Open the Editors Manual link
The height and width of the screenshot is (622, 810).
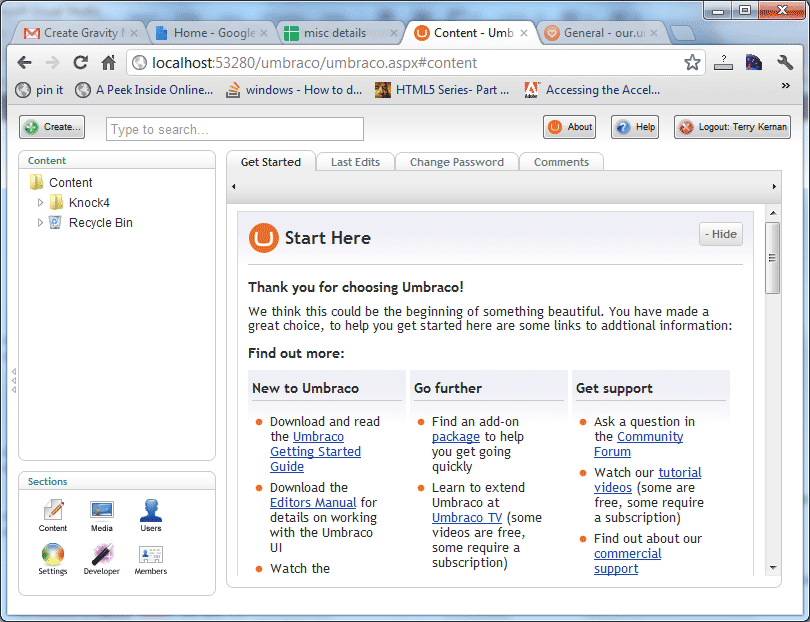tap(313, 502)
